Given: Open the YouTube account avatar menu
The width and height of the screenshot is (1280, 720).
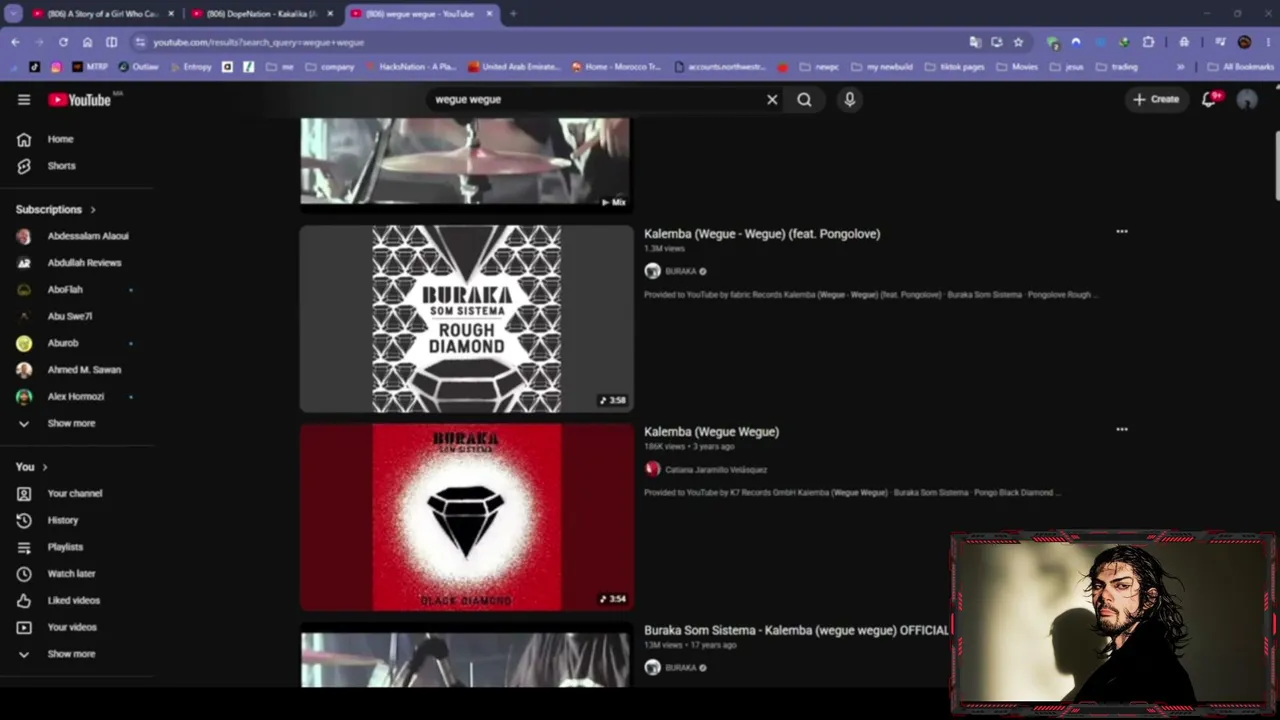Looking at the screenshot, I should [x=1247, y=100].
